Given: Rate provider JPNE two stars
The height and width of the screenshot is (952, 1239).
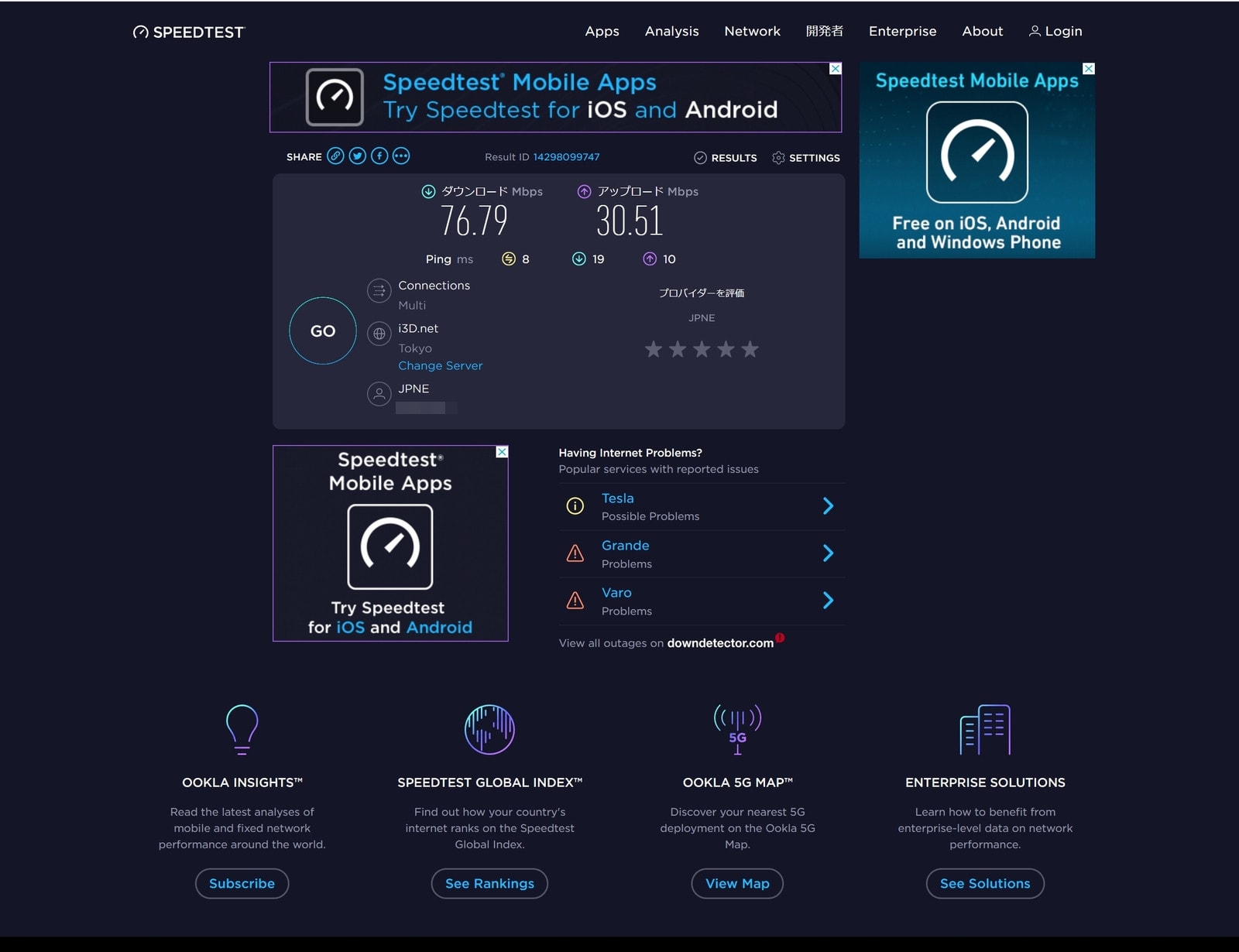Looking at the screenshot, I should [678, 349].
